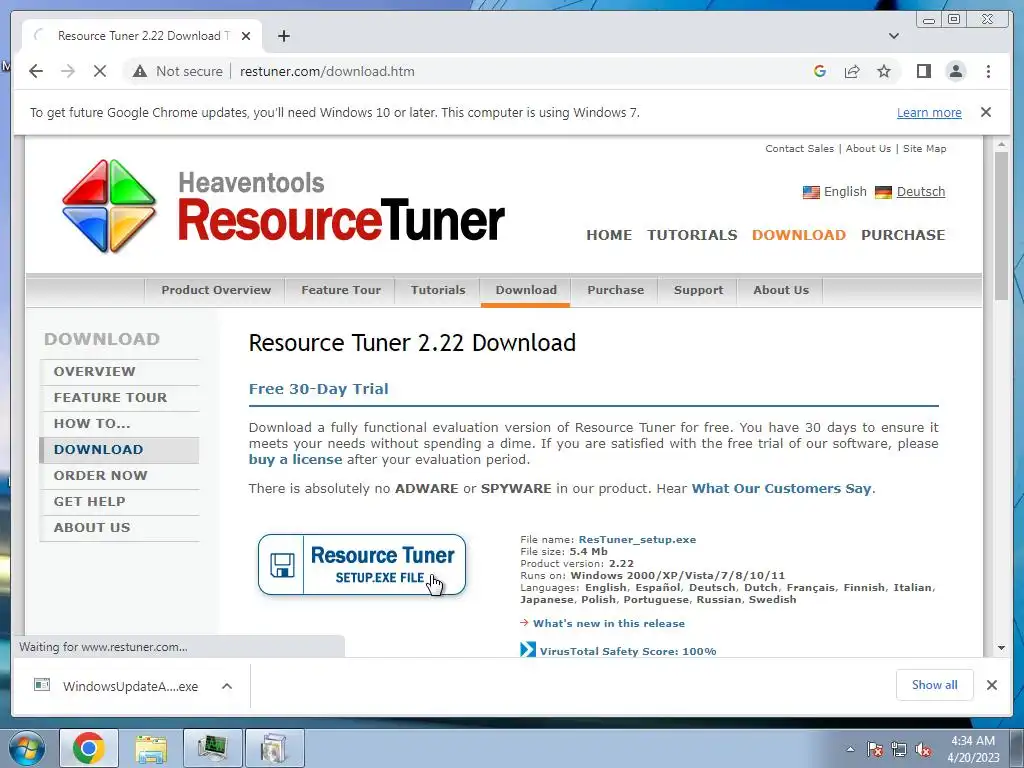Screen dimensions: 1024x768
Task: Open the Chrome side panel
Action: (x=923, y=71)
